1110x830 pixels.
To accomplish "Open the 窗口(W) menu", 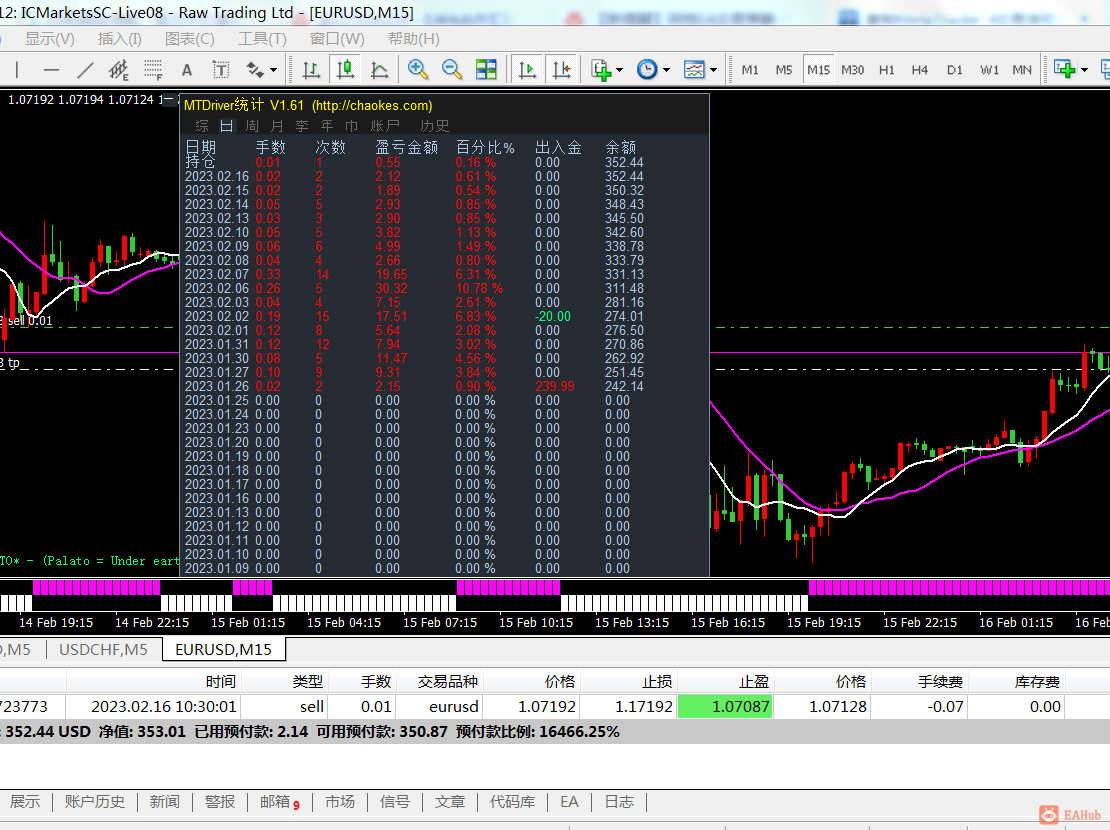I will [337, 39].
